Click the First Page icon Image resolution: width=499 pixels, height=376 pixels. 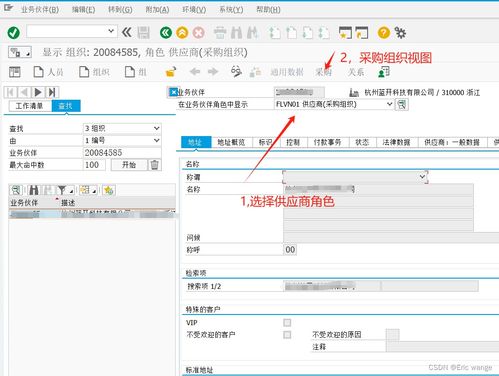tap(274, 33)
